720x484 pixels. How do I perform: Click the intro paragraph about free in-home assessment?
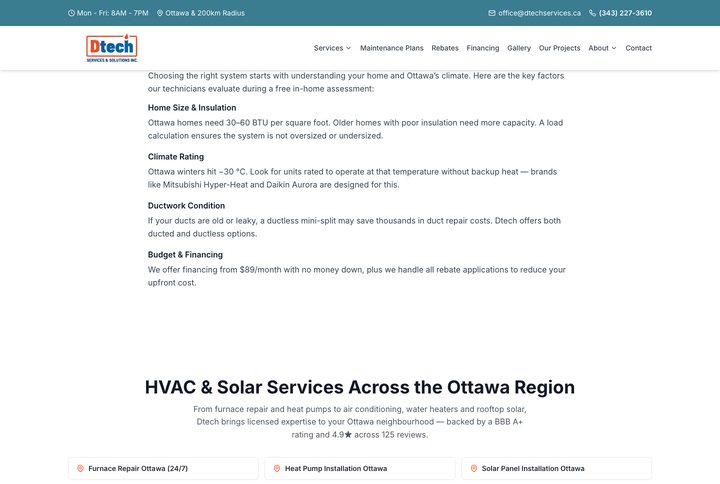(356, 82)
